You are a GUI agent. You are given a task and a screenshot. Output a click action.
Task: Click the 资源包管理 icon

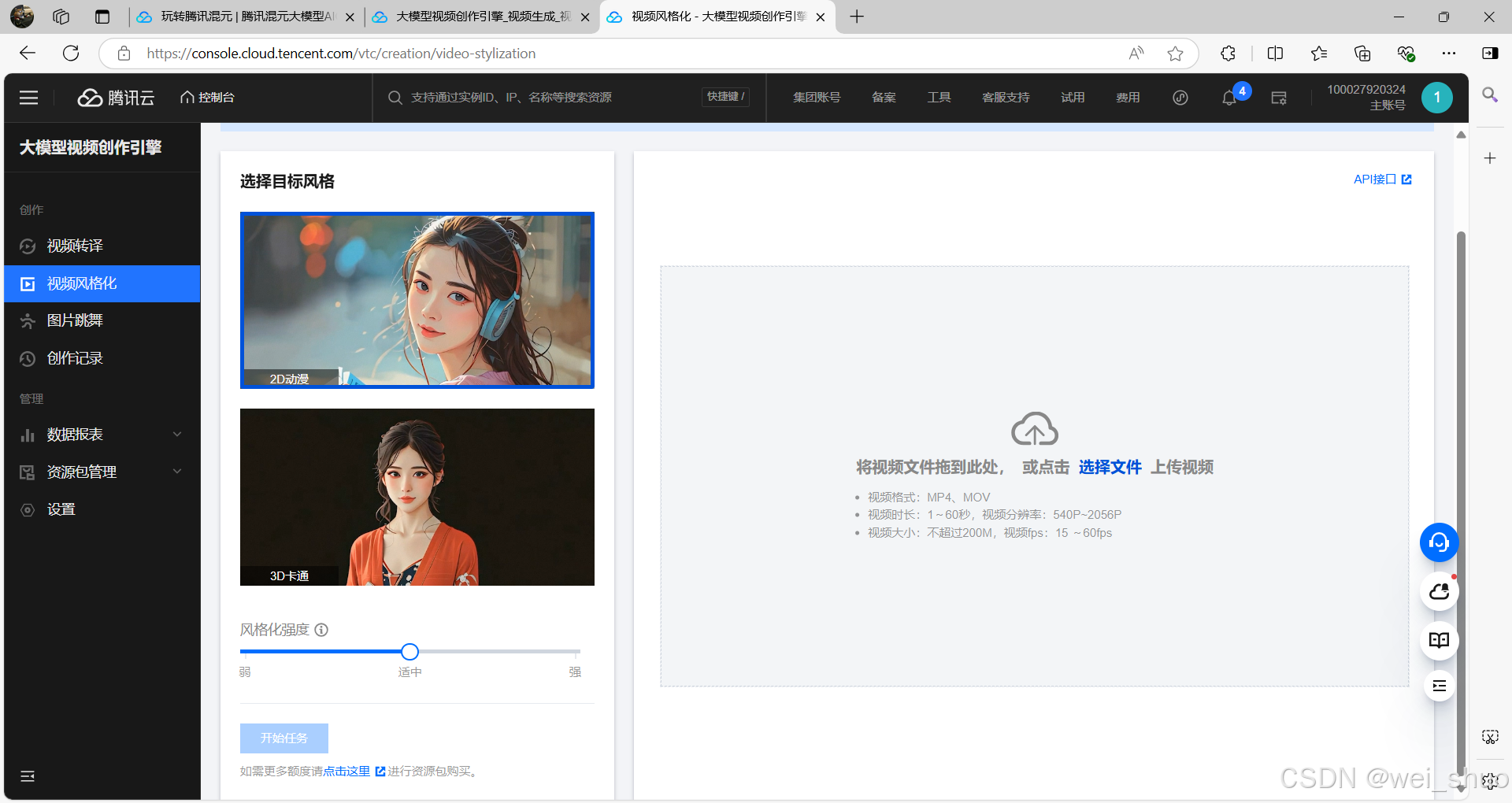tap(28, 472)
